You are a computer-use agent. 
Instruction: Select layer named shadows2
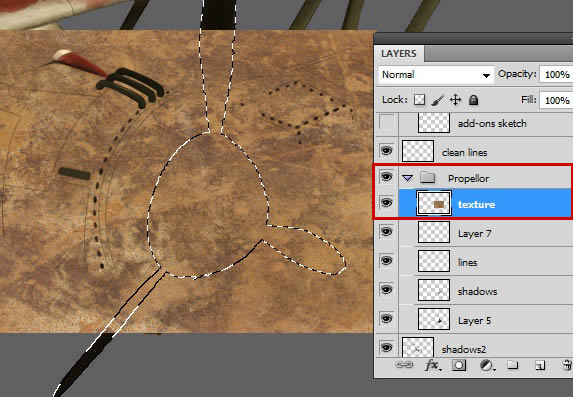[x=464, y=349]
